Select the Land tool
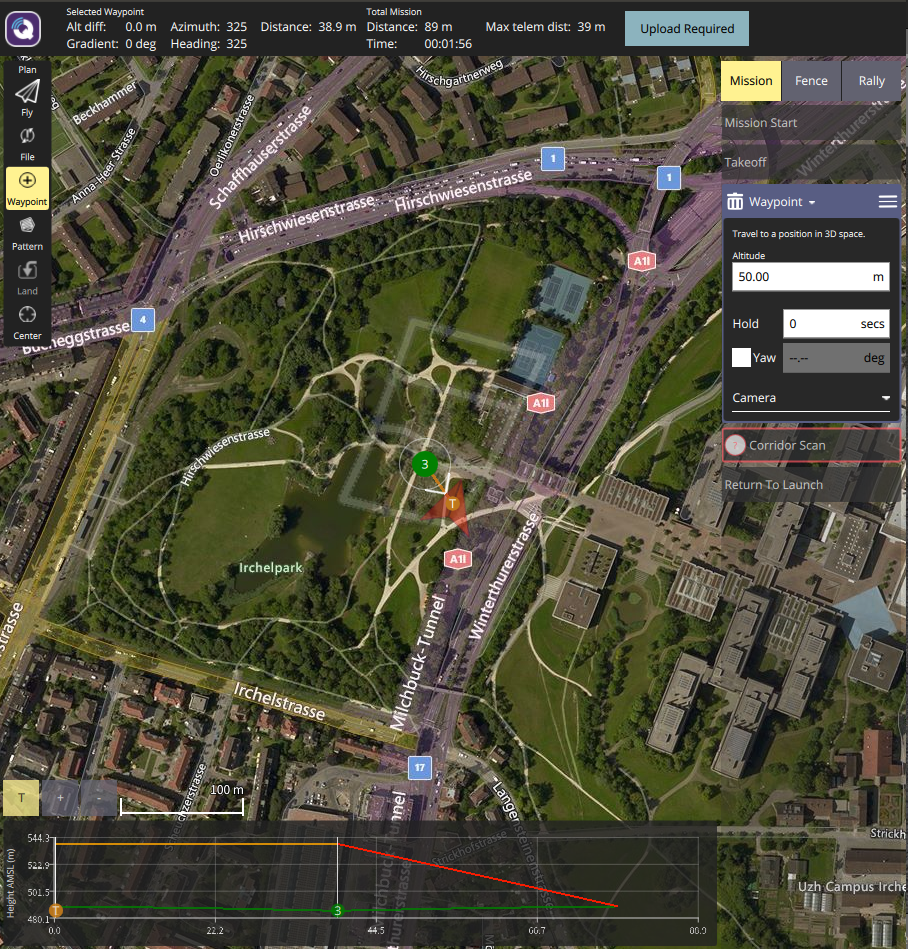The height and width of the screenshot is (949, 908). click(27, 278)
